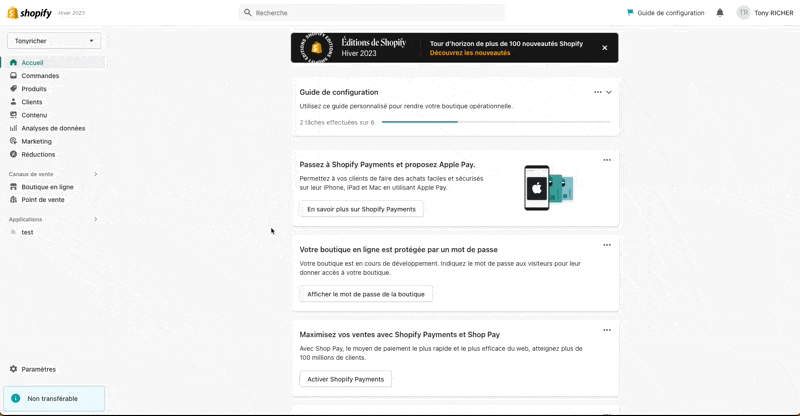Click the Boutique en ligne store icon
Screen dimensions: 800x416
13,187
